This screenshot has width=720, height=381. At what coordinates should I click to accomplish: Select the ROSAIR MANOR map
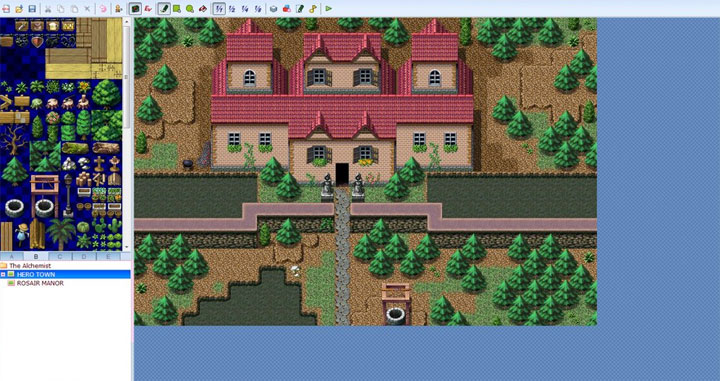click(x=40, y=283)
